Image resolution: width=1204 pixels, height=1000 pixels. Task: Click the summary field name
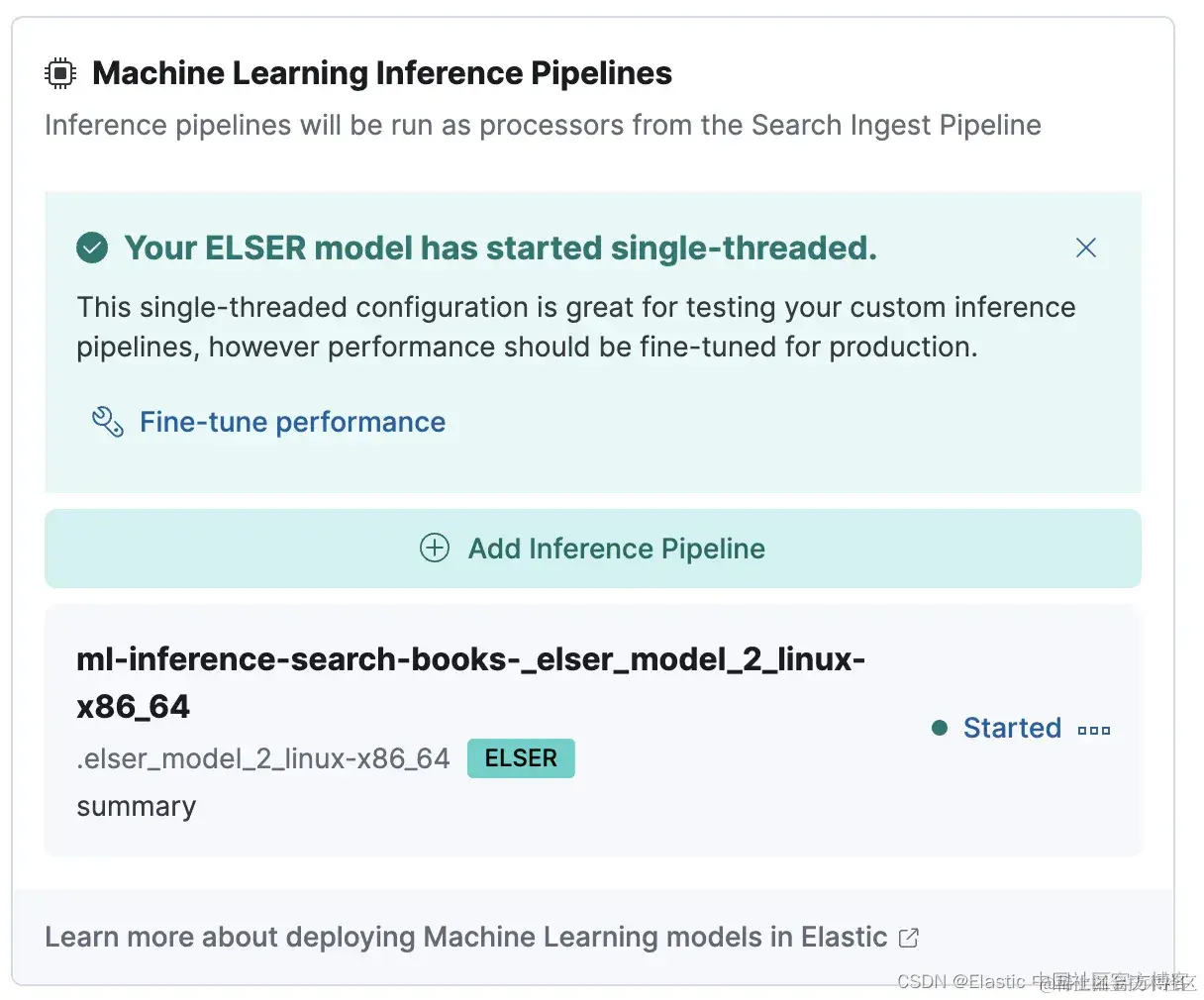point(137,807)
